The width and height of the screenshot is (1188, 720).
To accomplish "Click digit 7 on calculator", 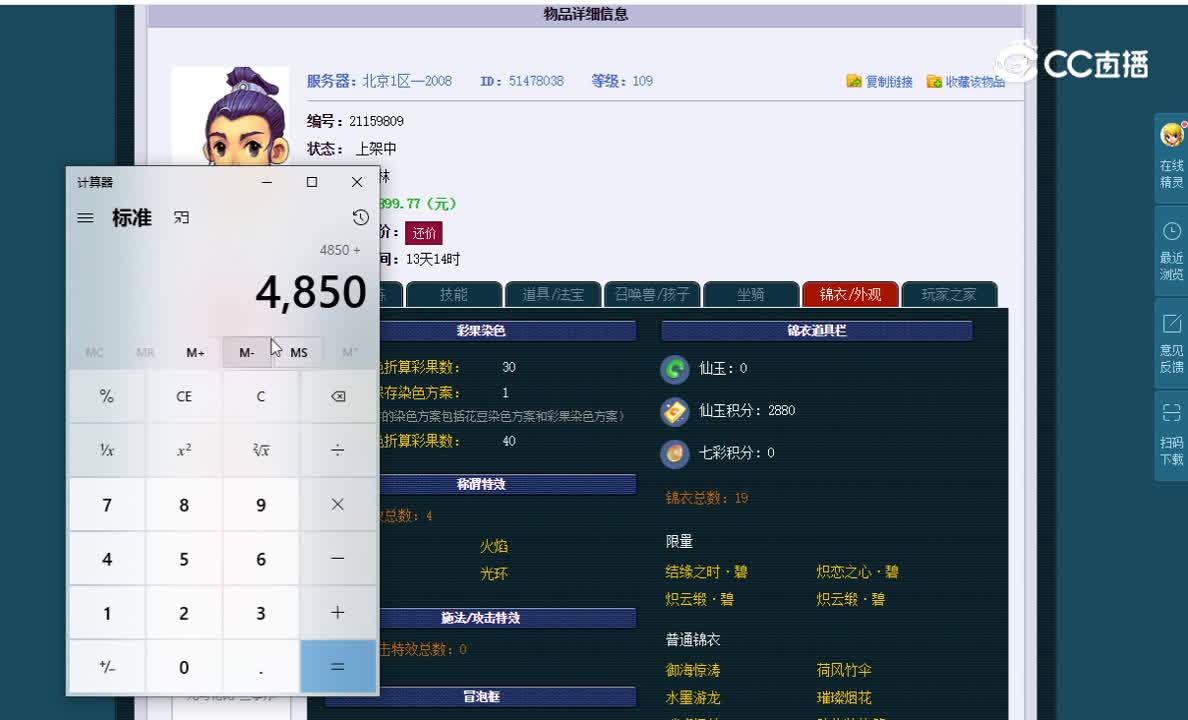I will 107,505.
